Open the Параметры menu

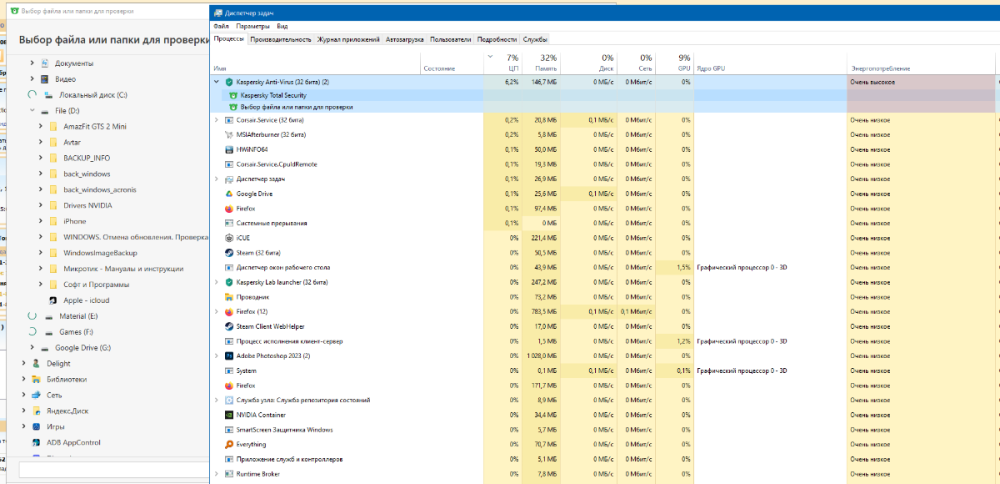pyautogui.click(x=253, y=26)
